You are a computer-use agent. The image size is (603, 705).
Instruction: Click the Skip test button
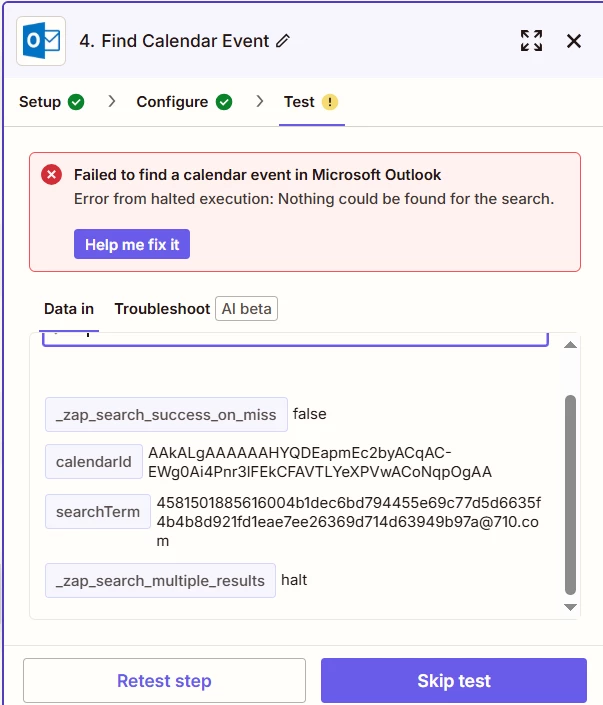(454, 681)
